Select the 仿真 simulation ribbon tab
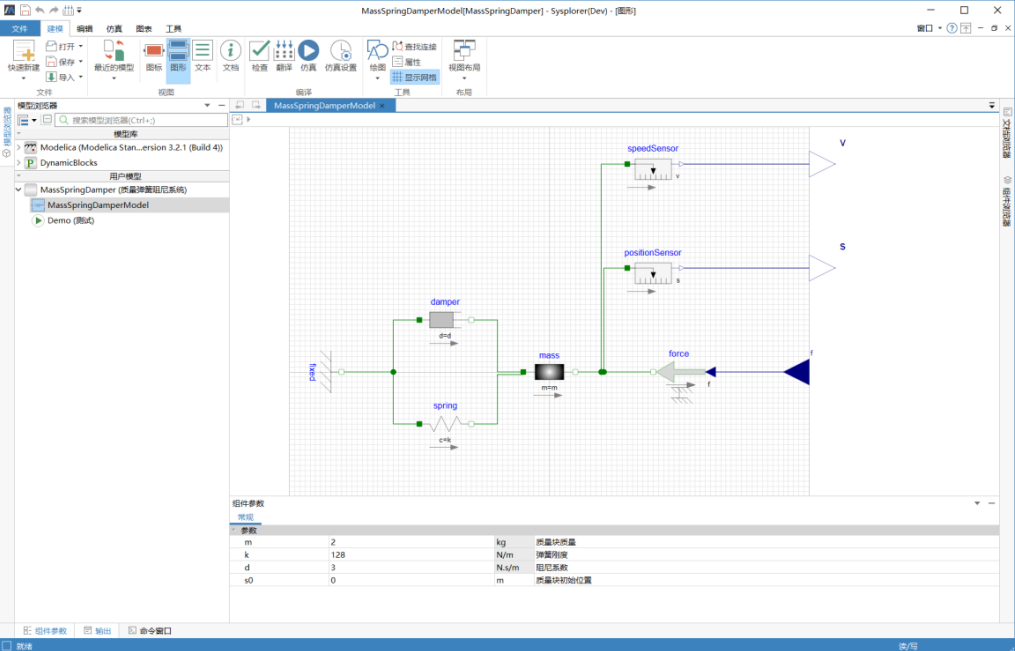This screenshot has width=1015, height=651. coord(114,28)
